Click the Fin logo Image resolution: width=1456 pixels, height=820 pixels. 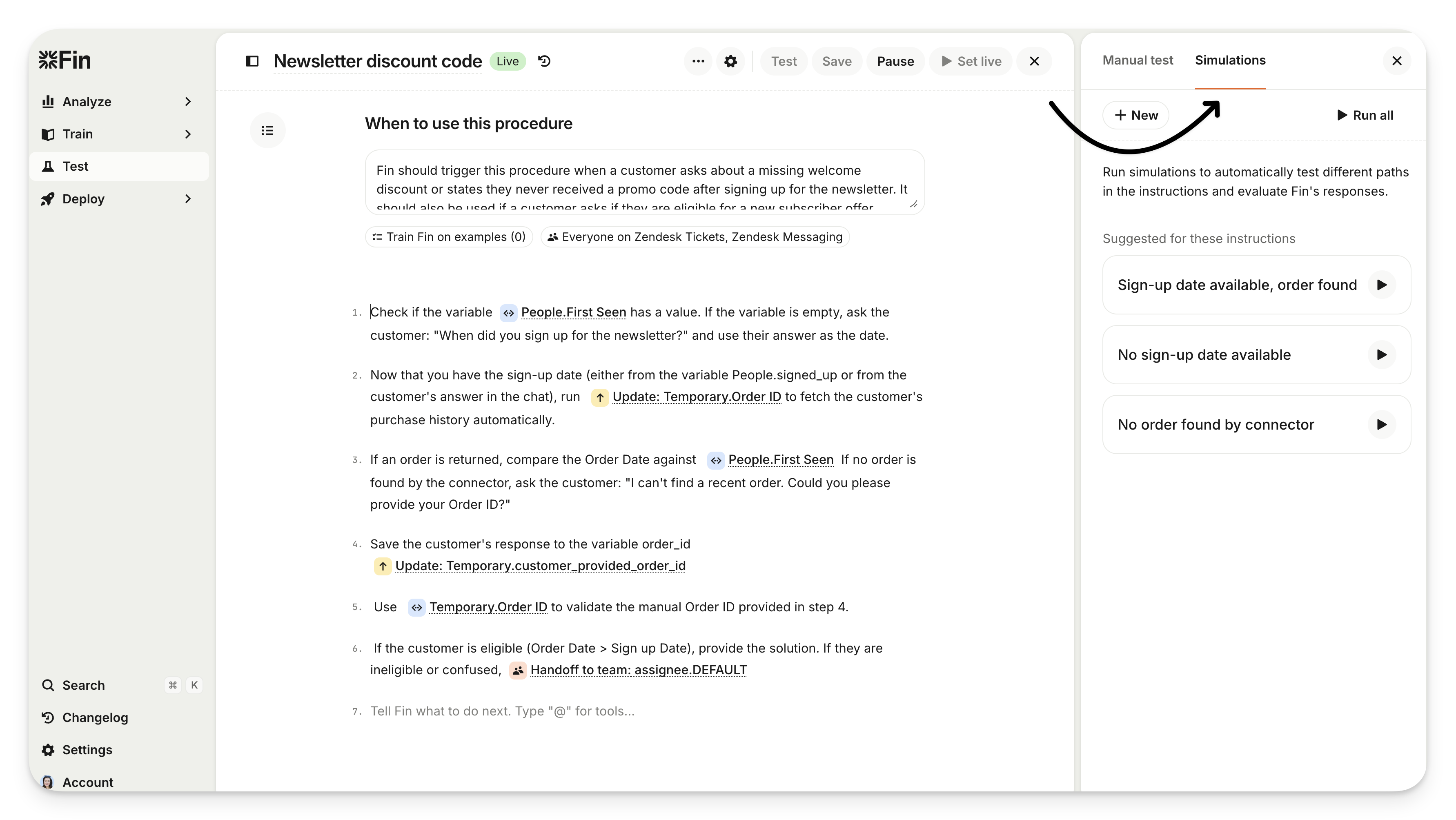(65, 60)
